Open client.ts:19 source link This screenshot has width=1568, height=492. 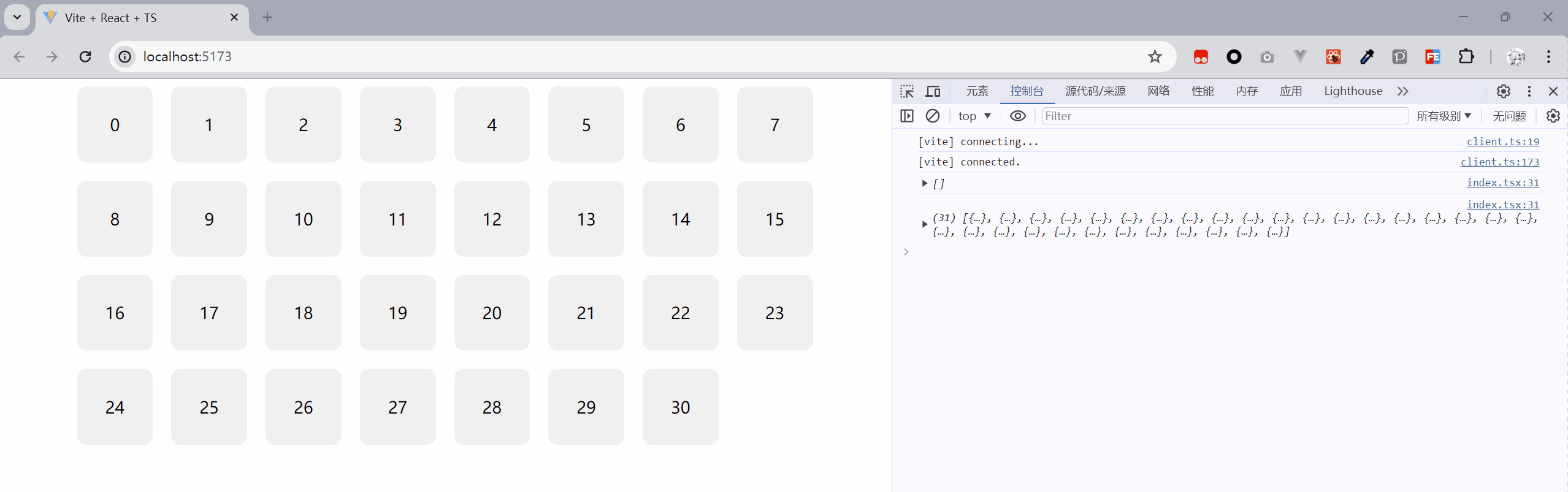1502,142
